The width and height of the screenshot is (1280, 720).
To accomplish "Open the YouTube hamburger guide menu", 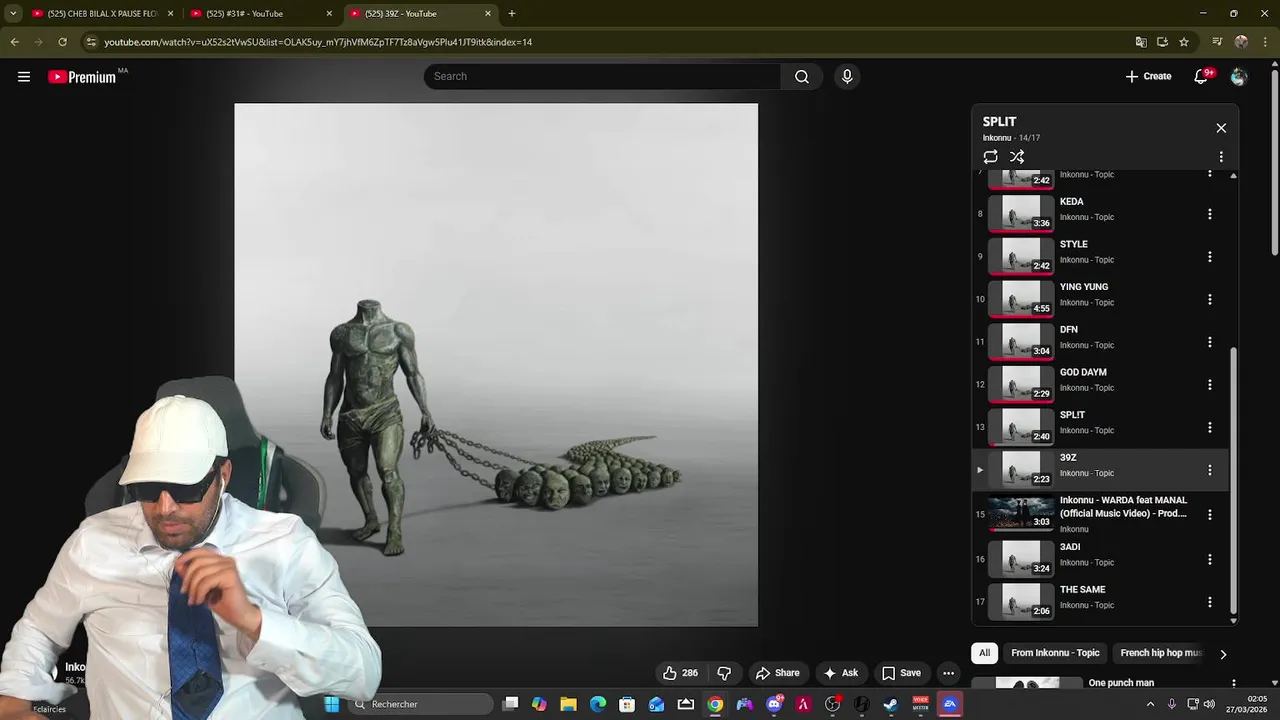I will pyautogui.click(x=24, y=77).
